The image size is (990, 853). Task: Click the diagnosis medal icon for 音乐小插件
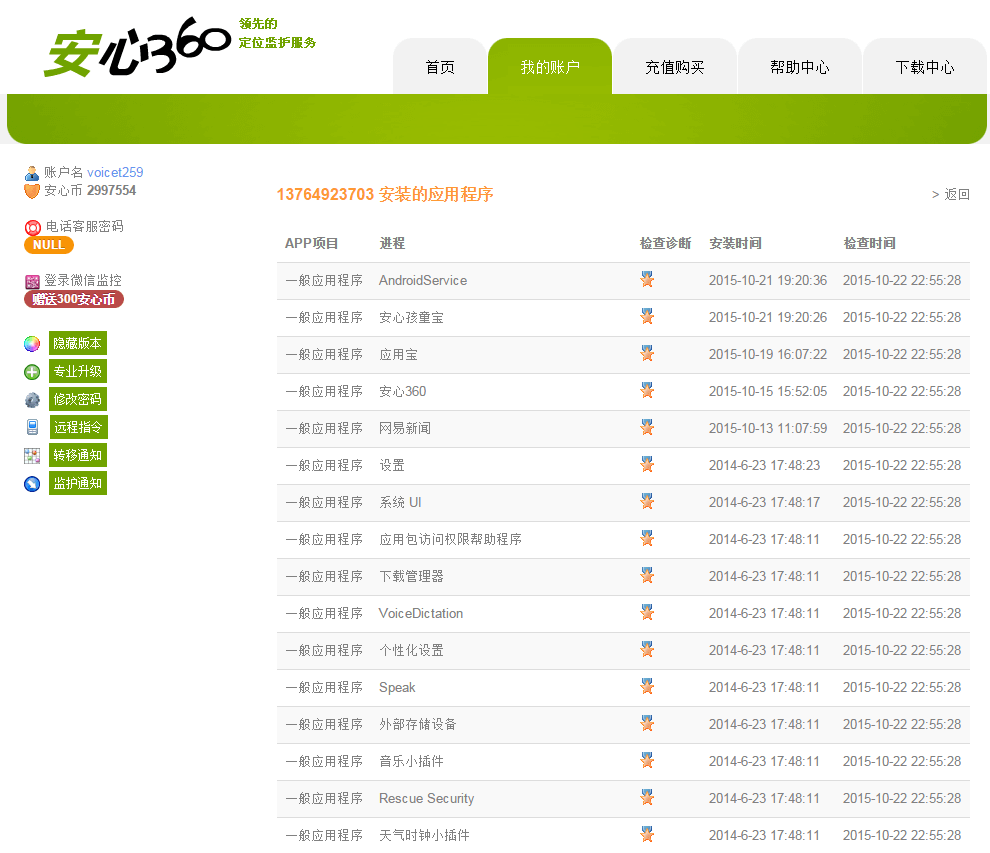tap(647, 760)
